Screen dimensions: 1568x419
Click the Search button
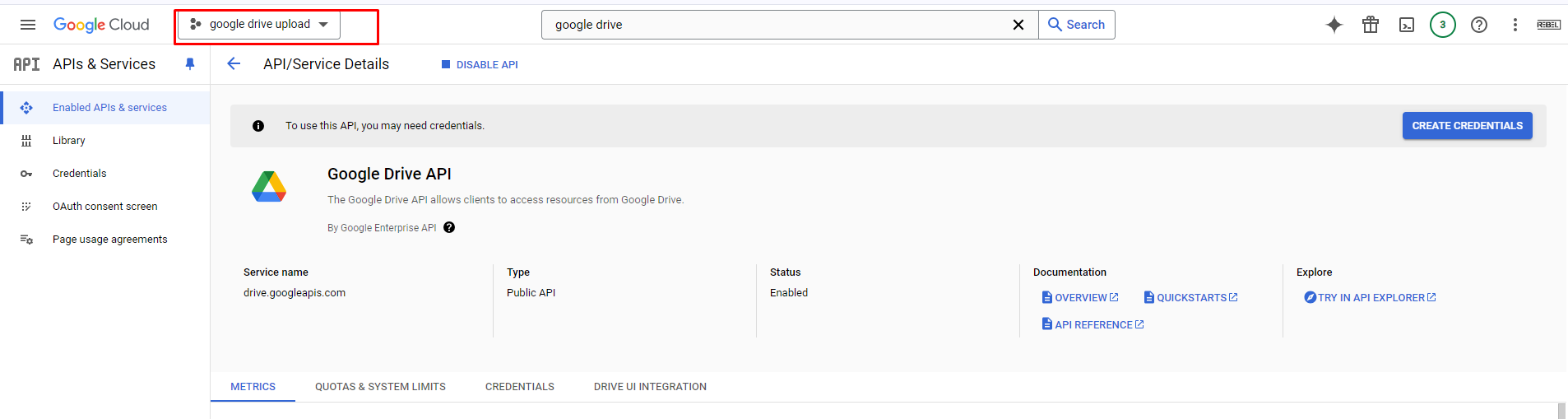point(1077,25)
